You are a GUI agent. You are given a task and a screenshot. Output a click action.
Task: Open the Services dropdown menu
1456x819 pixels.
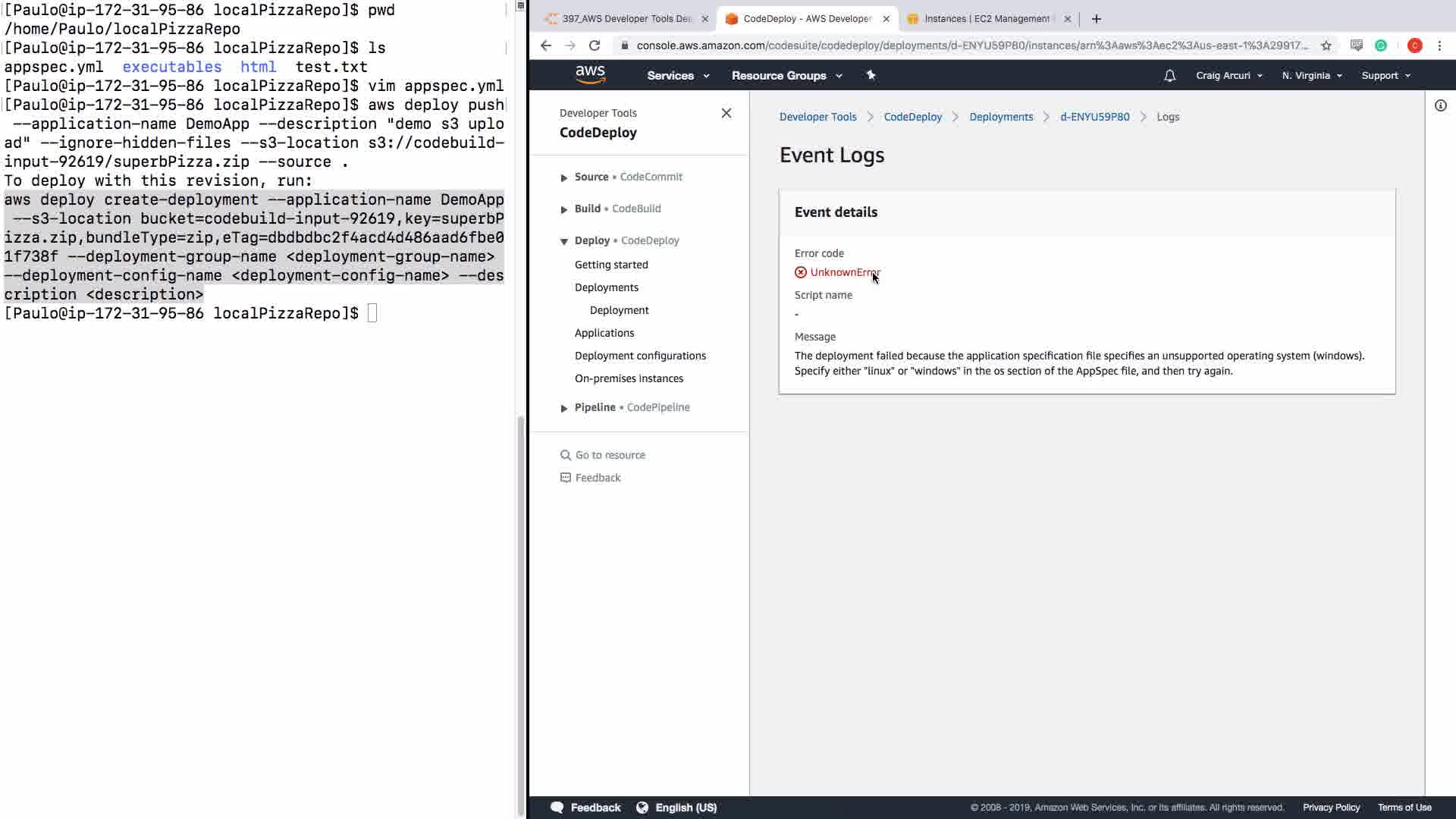[x=678, y=76]
